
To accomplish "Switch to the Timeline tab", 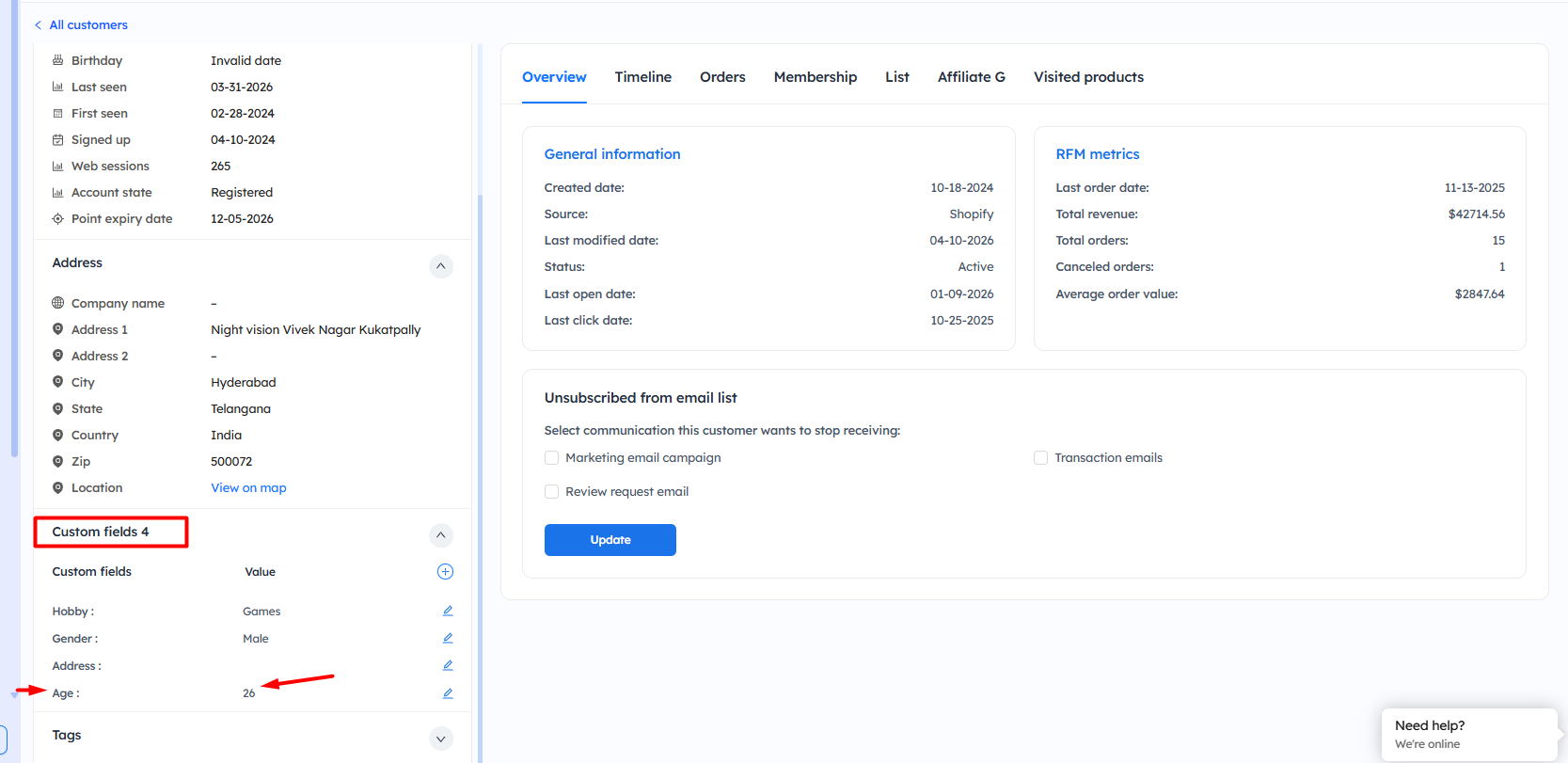I will (x=642, y=77).
